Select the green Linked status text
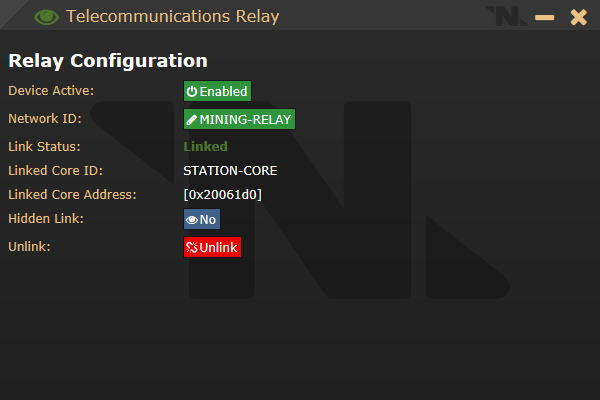Viewport: 600px width, 400px height. tap(205, 146)
